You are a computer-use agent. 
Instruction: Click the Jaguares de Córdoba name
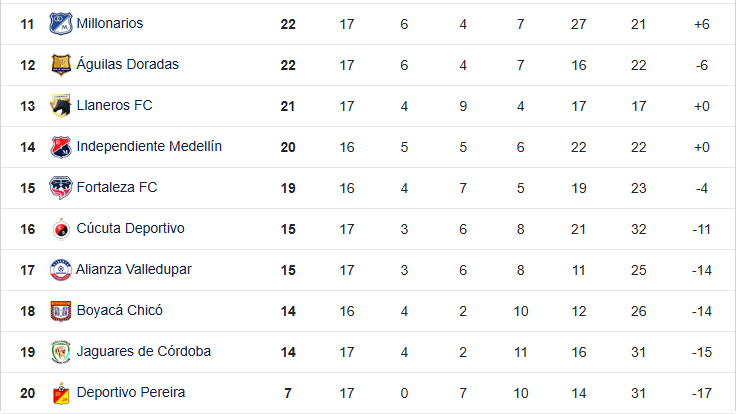tap(144, 352)
